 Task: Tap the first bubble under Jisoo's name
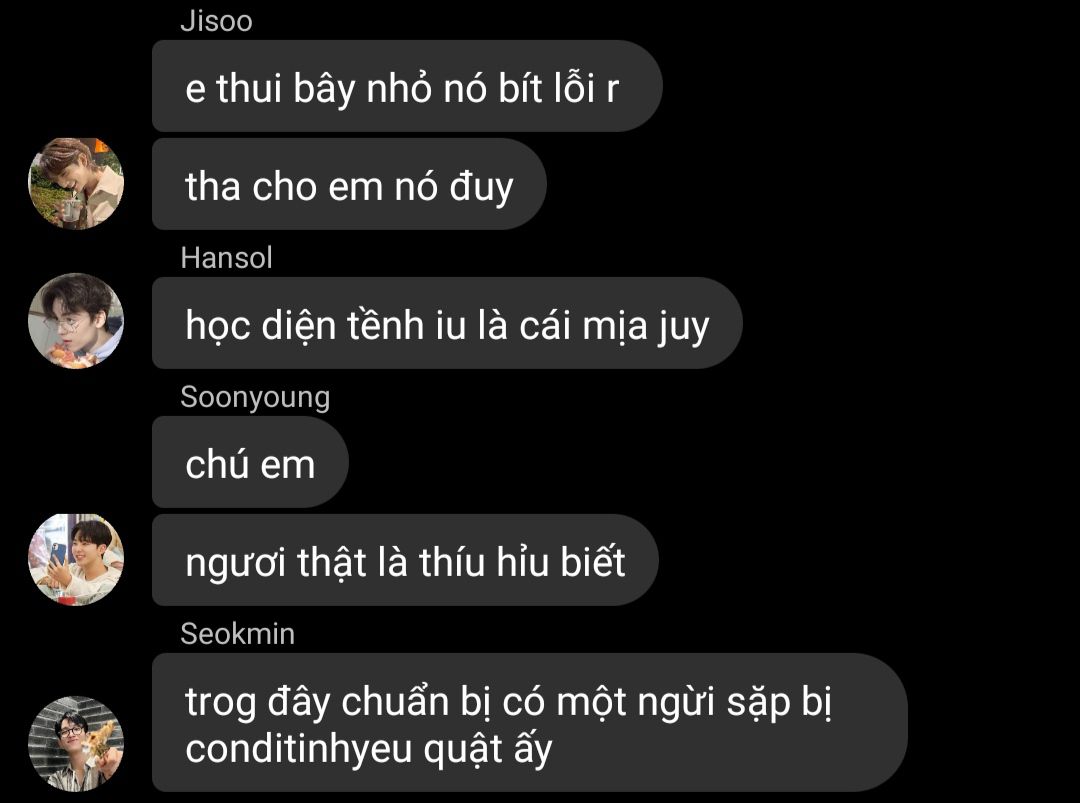407,86
